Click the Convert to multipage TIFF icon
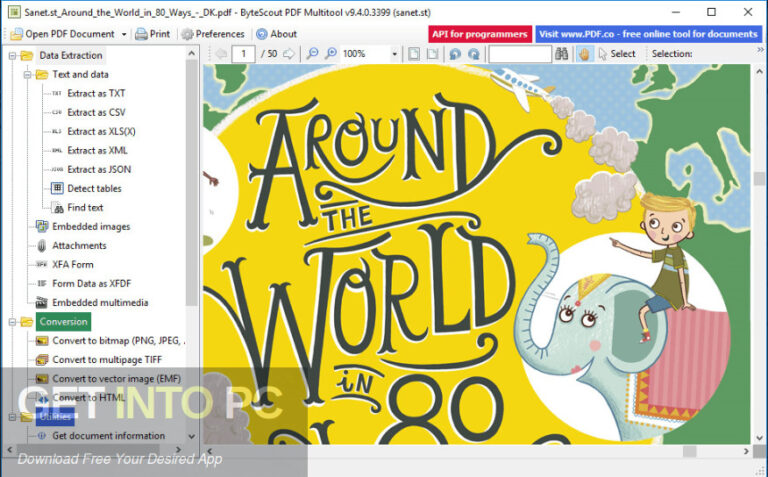Screen dimensions: 768x477 [42, 360]
